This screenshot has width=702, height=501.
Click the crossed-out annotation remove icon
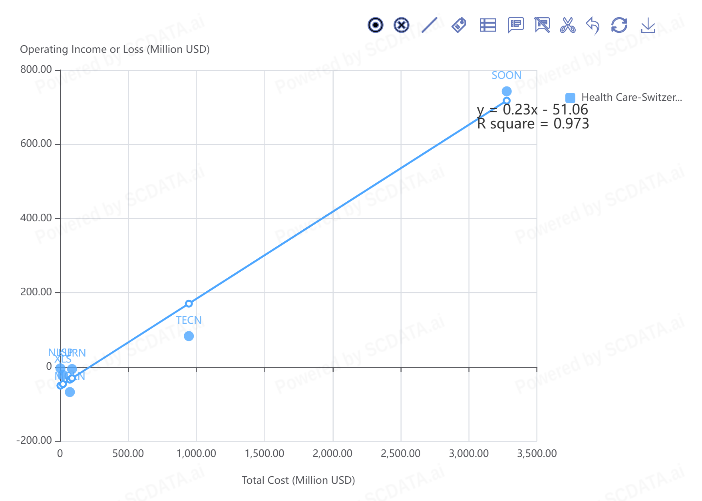coord(543,25)
